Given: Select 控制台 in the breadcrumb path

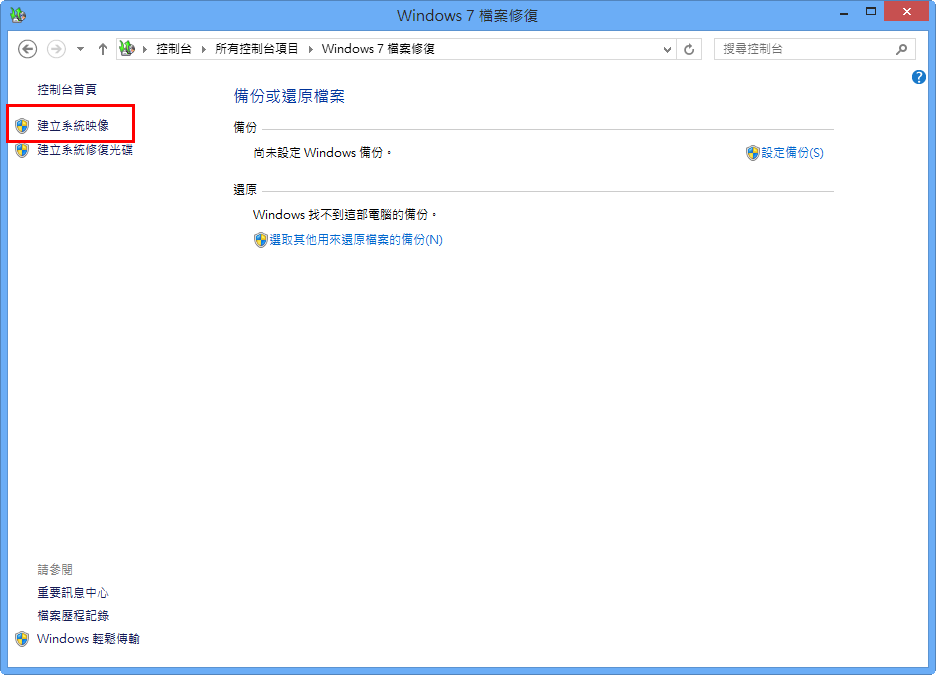Looking at the screenshot, I should click(x=174, y=49).
